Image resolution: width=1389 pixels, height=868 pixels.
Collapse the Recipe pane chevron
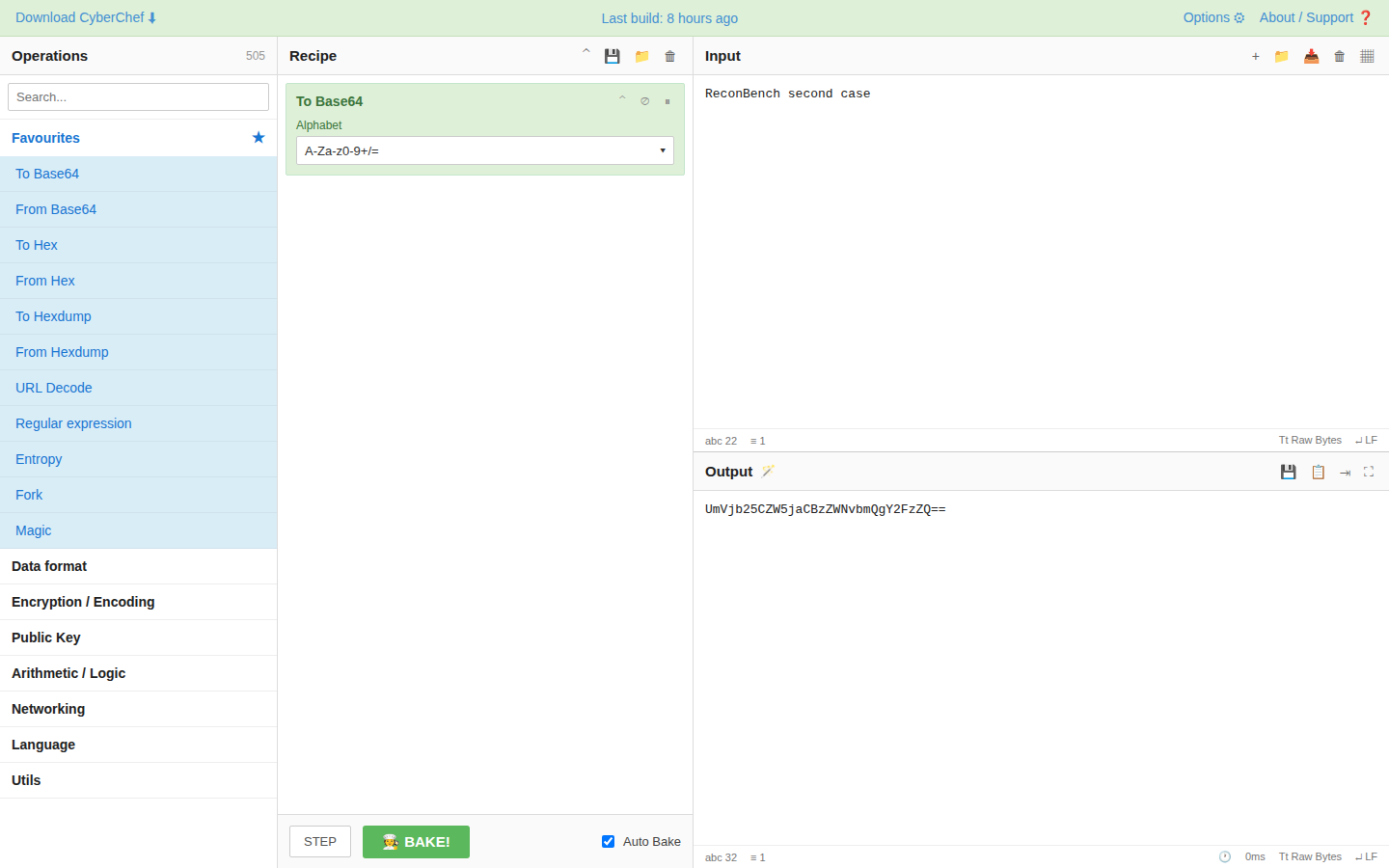click(x=586, y=53)
